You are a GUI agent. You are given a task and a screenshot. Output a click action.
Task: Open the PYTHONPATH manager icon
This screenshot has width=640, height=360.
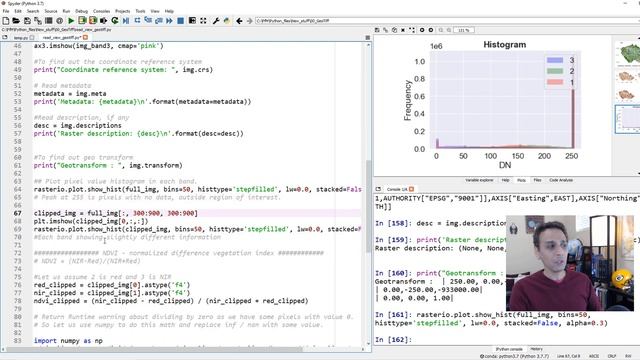point(227,20)
